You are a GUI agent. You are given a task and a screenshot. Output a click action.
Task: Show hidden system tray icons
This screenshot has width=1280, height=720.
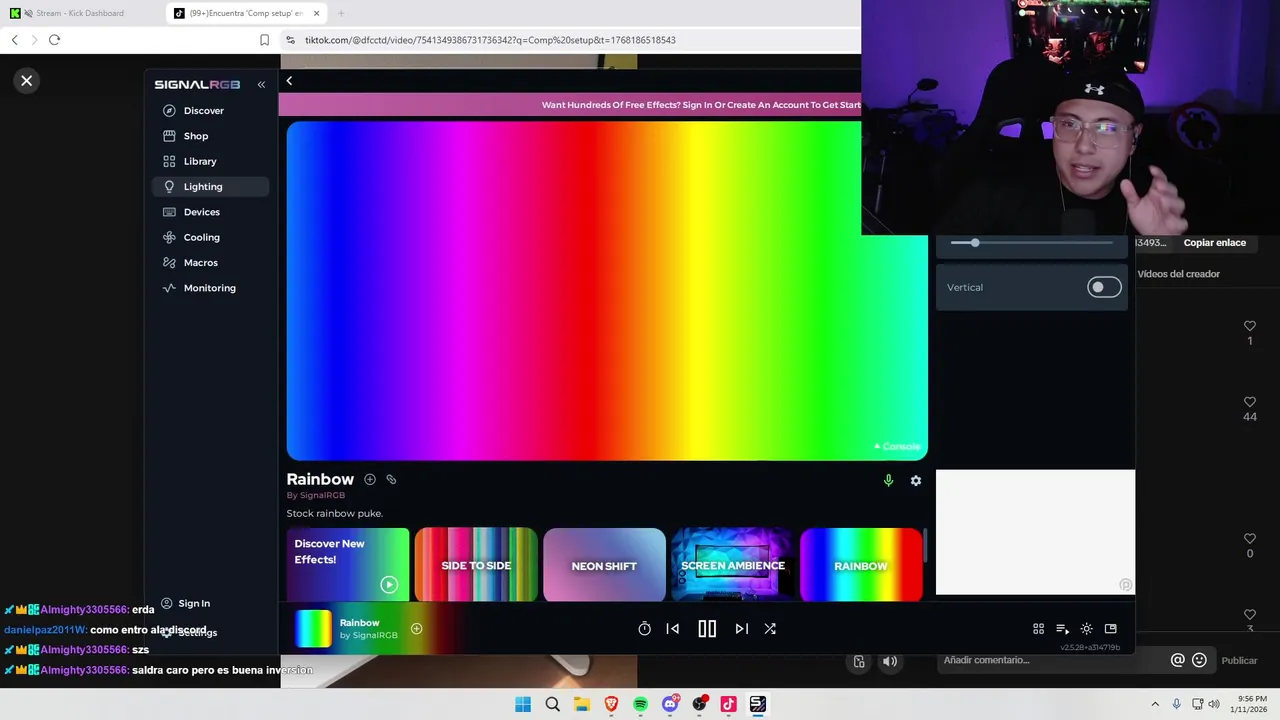1155,704
